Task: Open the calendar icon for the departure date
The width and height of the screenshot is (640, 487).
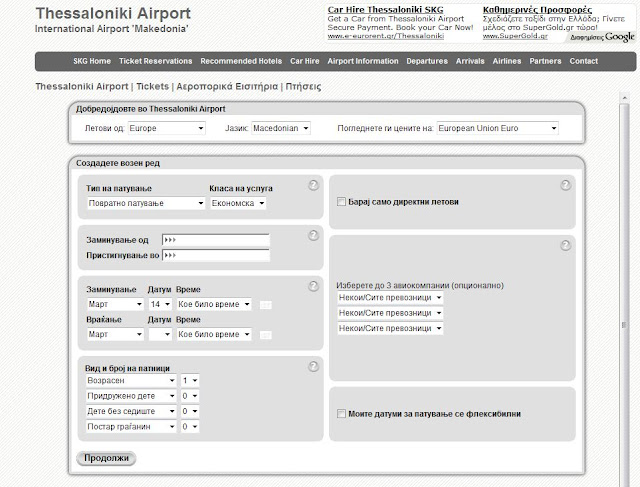Action: pyautogui.click(x=265, y=304)
